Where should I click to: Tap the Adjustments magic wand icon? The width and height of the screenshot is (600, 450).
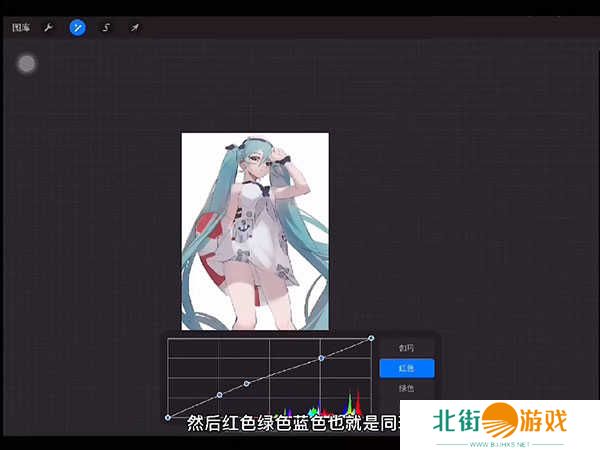(x=77, y=28)
